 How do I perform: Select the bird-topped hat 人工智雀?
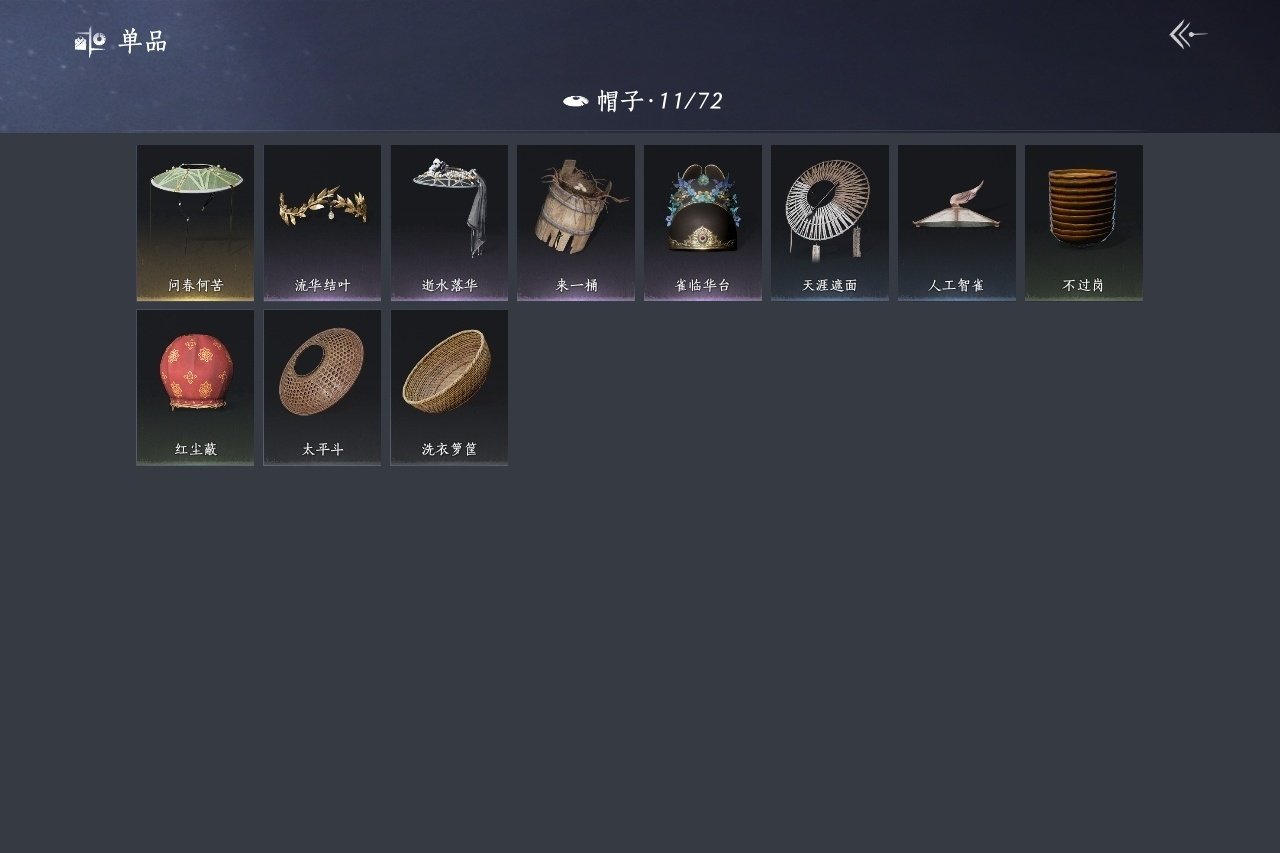(x=957, y=223)
